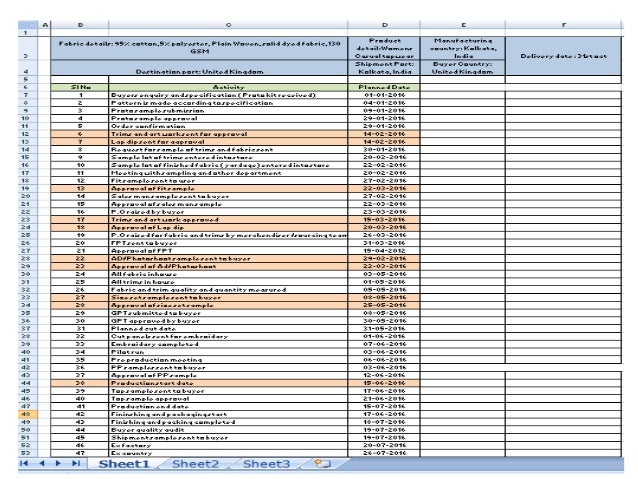Image resolution: width=638 pixels, height=479 pixels.
Task: Open the Sheet3 tab
Action: (x=266, y=464)
